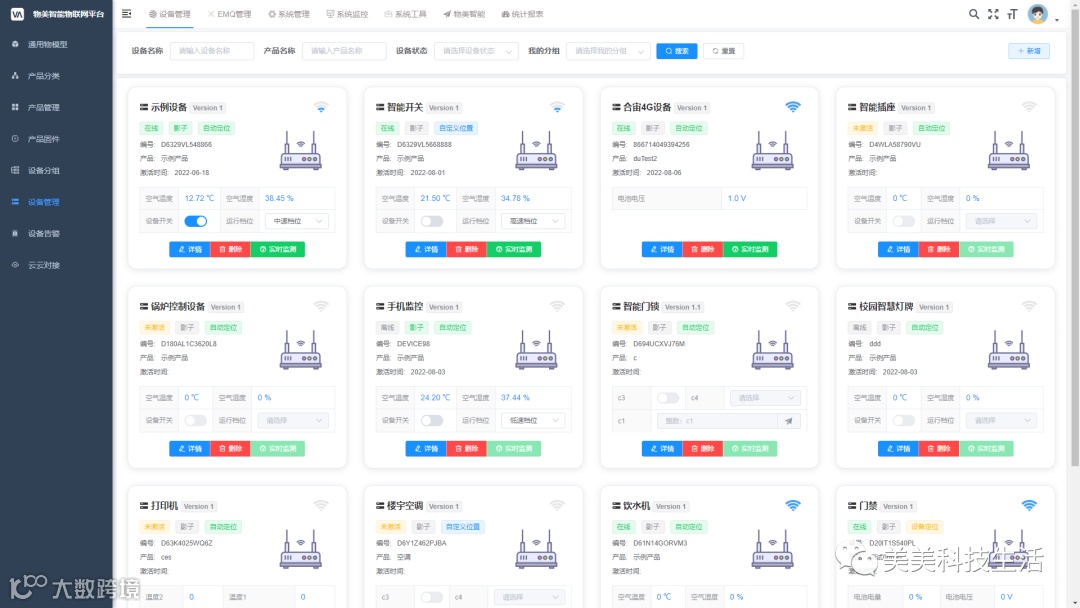This screenshot has width=1080, height=608.
Task: Switch to the 统计报表 tab
Action: 522,14
